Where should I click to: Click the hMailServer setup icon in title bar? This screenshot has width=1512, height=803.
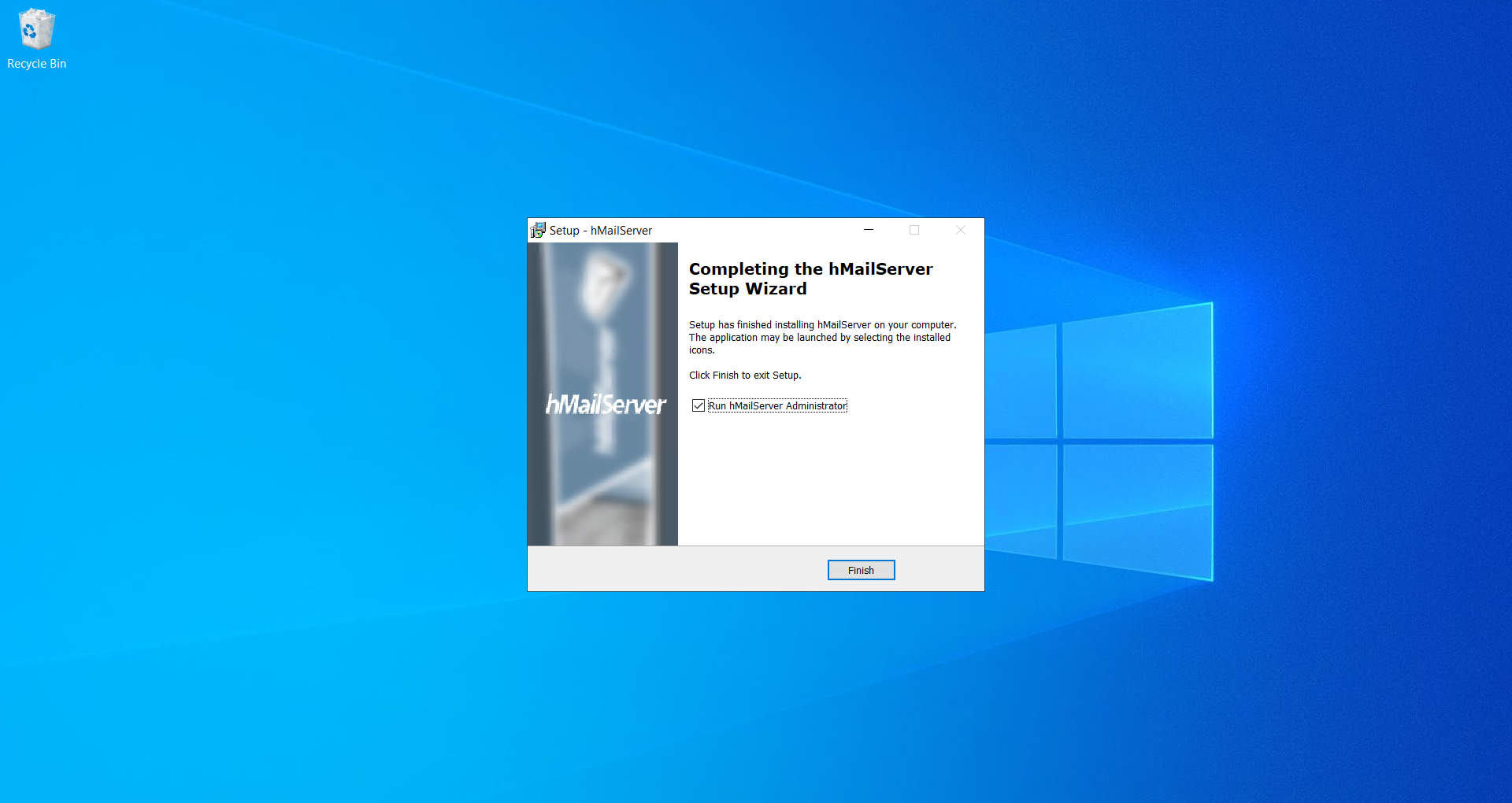pos(538,230)
